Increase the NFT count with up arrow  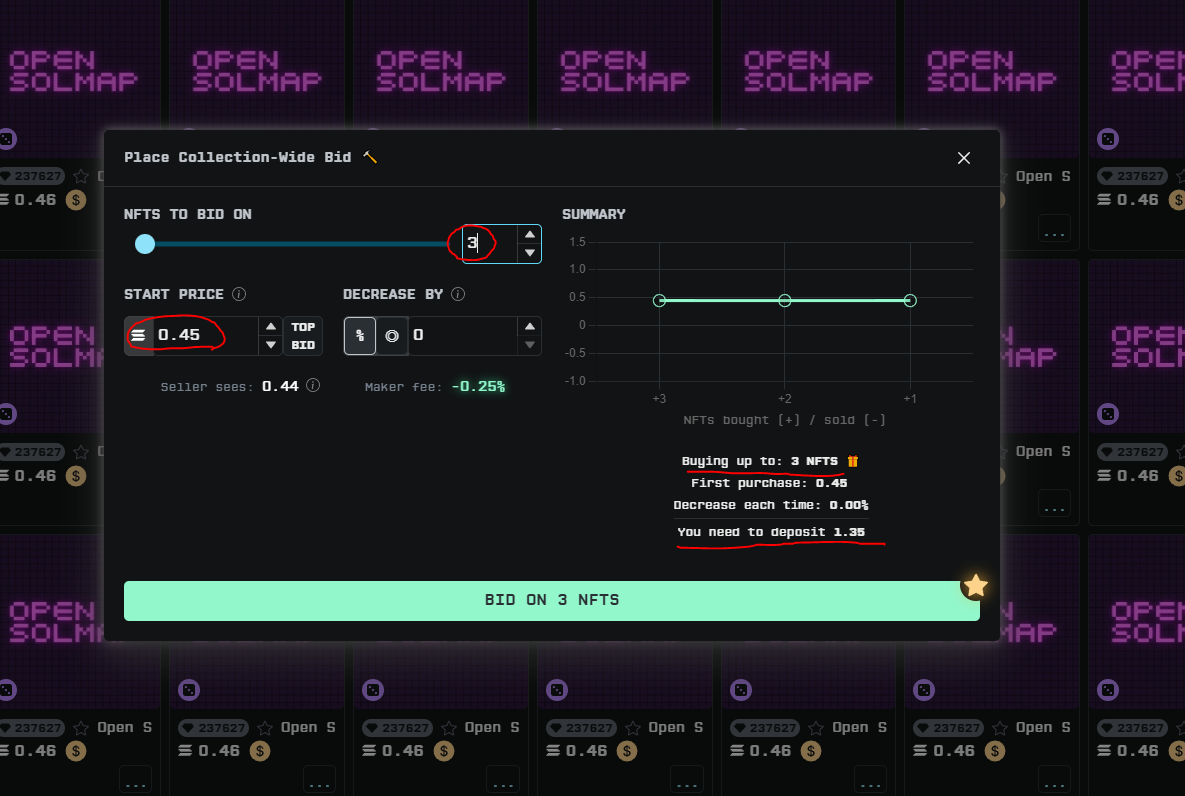click(530, 234)
